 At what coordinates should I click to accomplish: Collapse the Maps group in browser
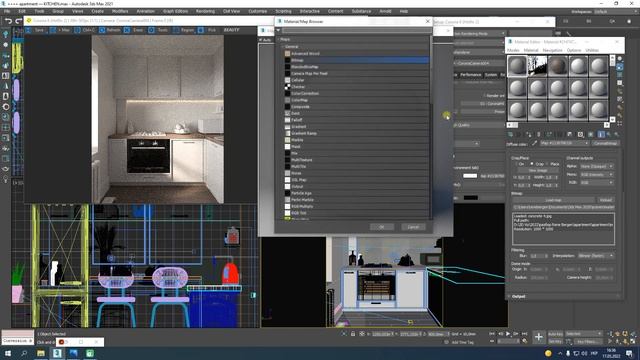click(x=280, y=40)
